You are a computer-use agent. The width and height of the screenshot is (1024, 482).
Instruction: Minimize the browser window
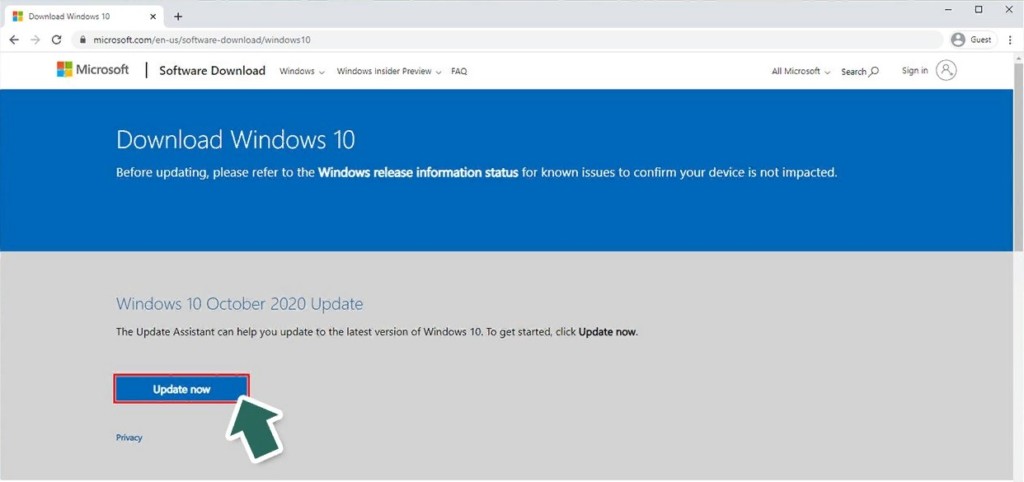coord(948,9)
